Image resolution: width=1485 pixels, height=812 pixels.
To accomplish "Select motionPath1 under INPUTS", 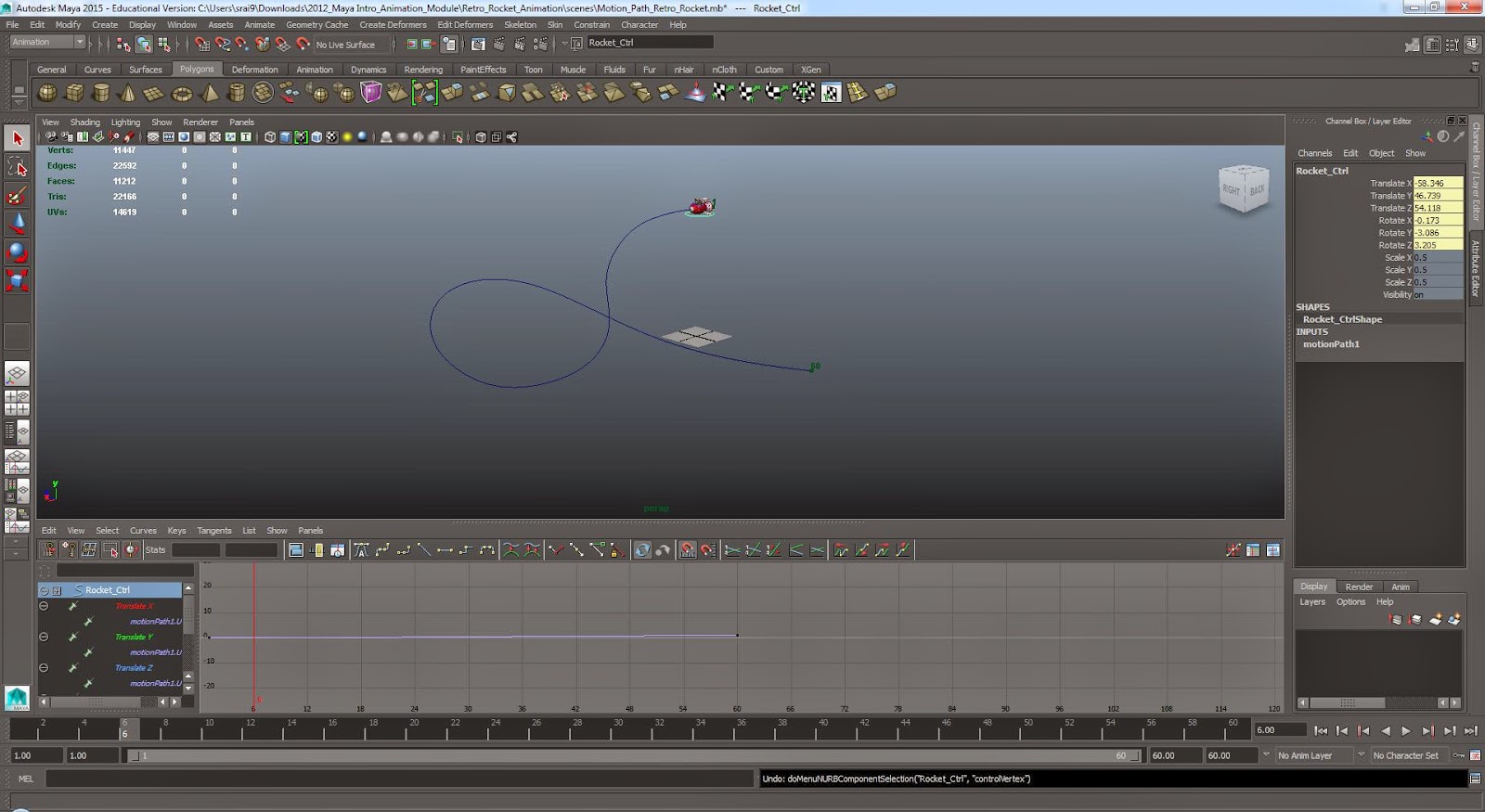I will point(1331,344).
